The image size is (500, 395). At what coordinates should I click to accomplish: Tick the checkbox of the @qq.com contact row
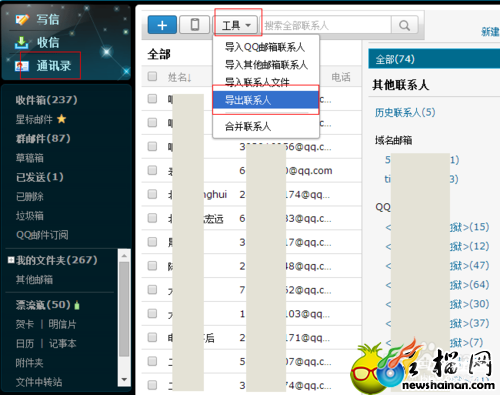pyautogui.click(x=152, y=170)
